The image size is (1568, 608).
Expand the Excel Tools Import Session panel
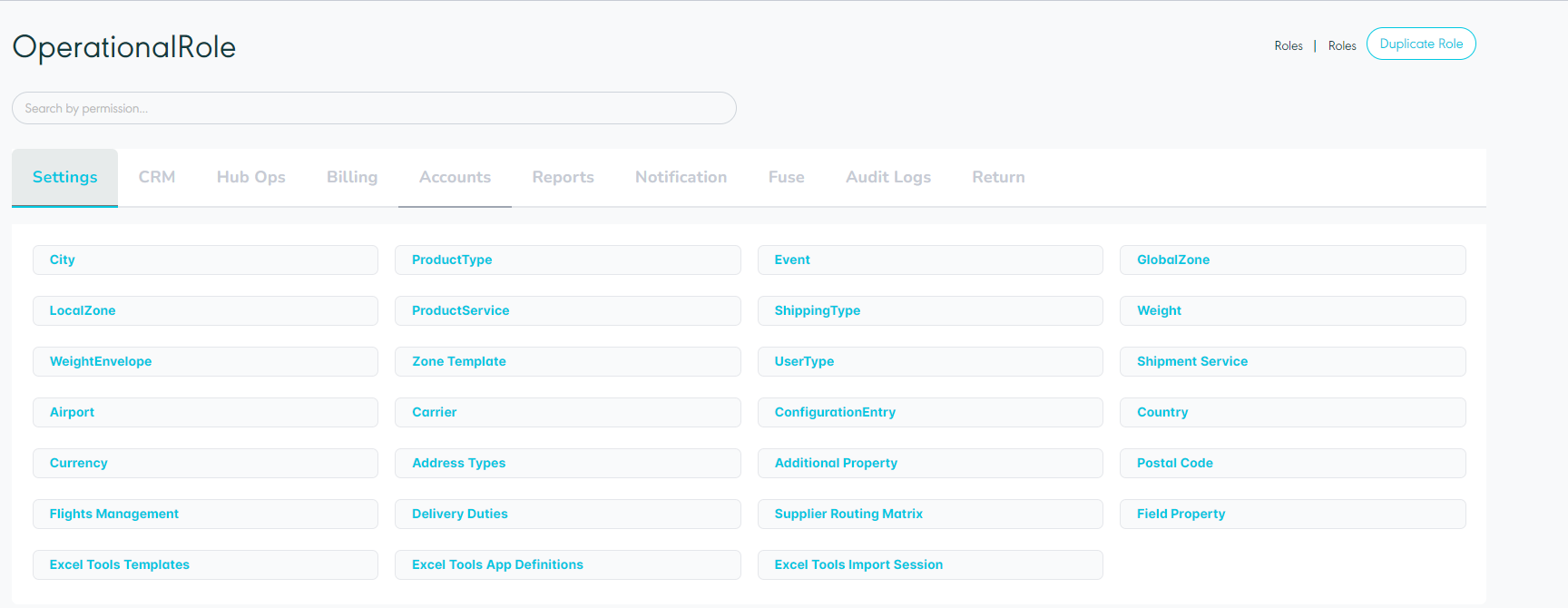930,564
